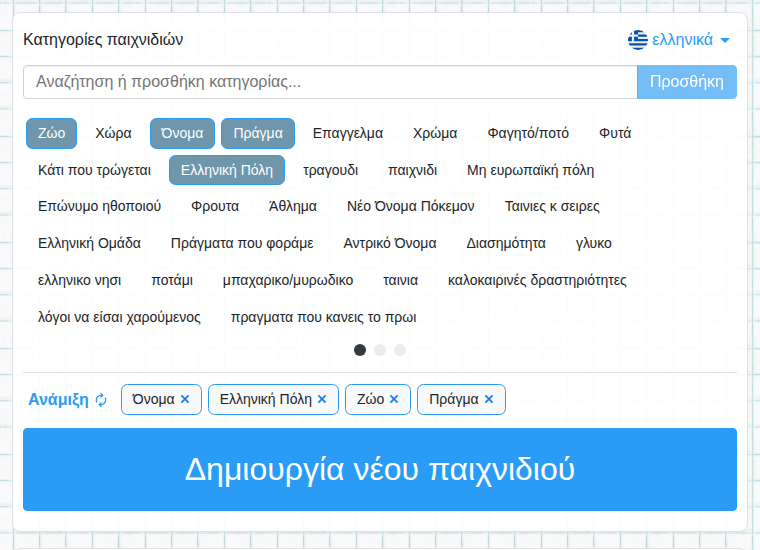Deselect the Ζώο category
Viewport: 760px width, 550px height.
(x=51, y=133)
